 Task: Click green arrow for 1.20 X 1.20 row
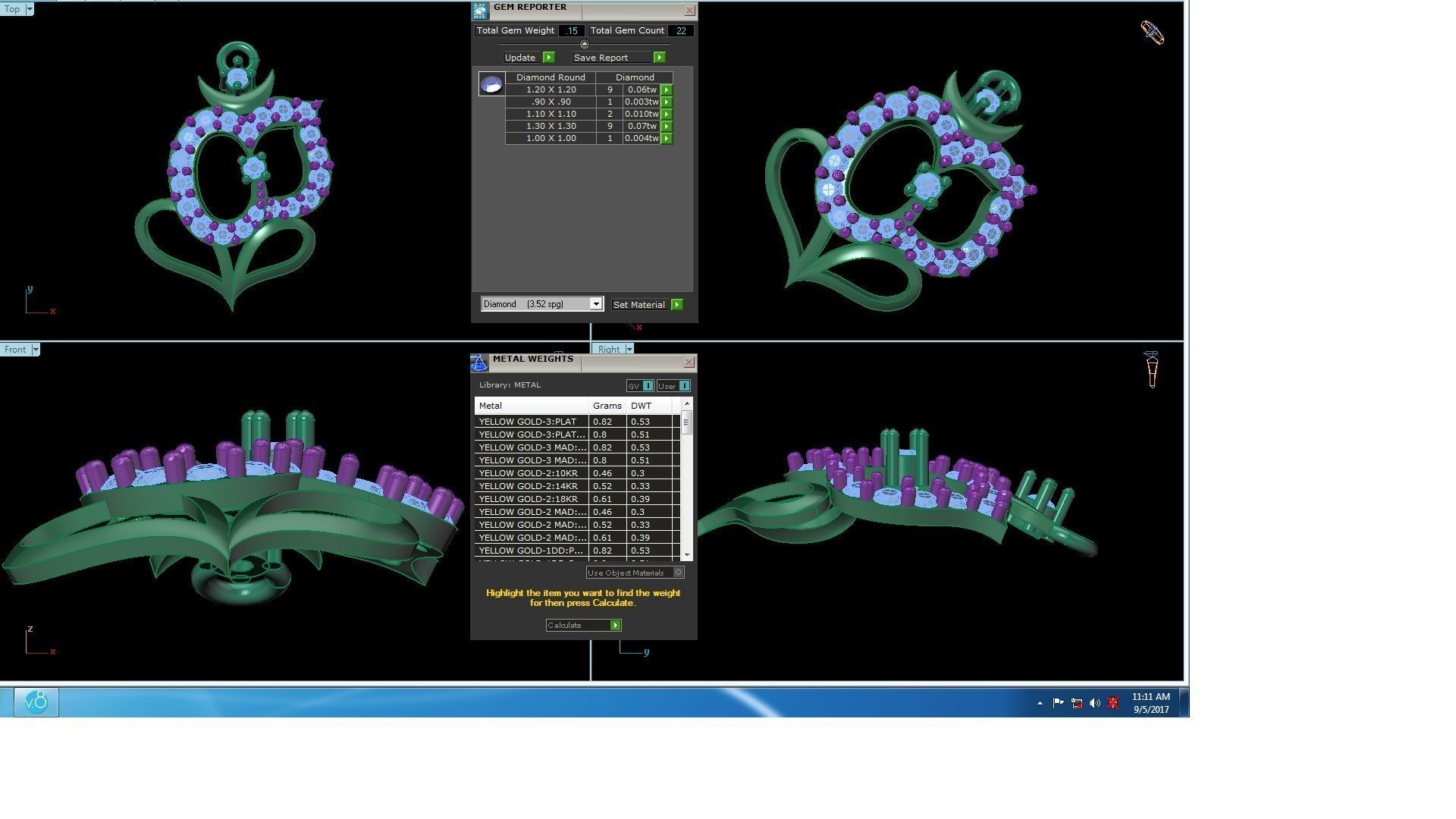[667, 89]
